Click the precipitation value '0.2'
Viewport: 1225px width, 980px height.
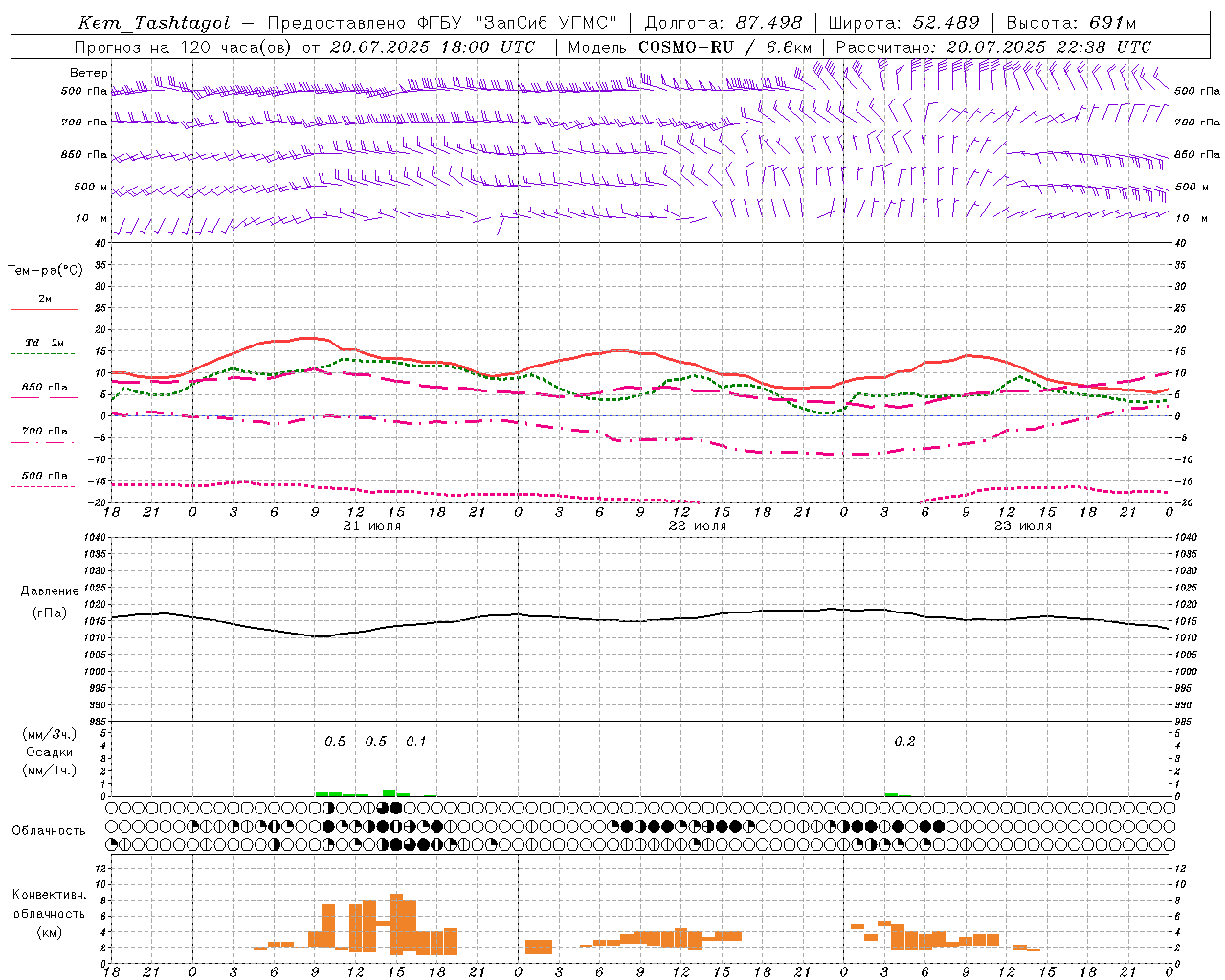[x=904, y=741]
